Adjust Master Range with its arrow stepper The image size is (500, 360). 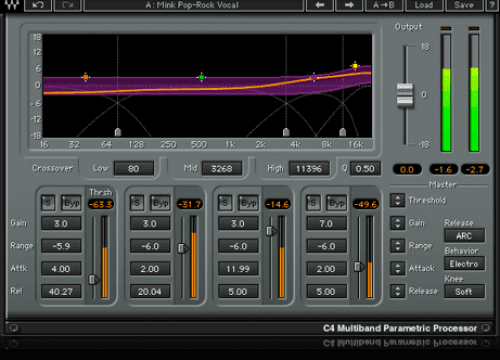click(398, 246)
